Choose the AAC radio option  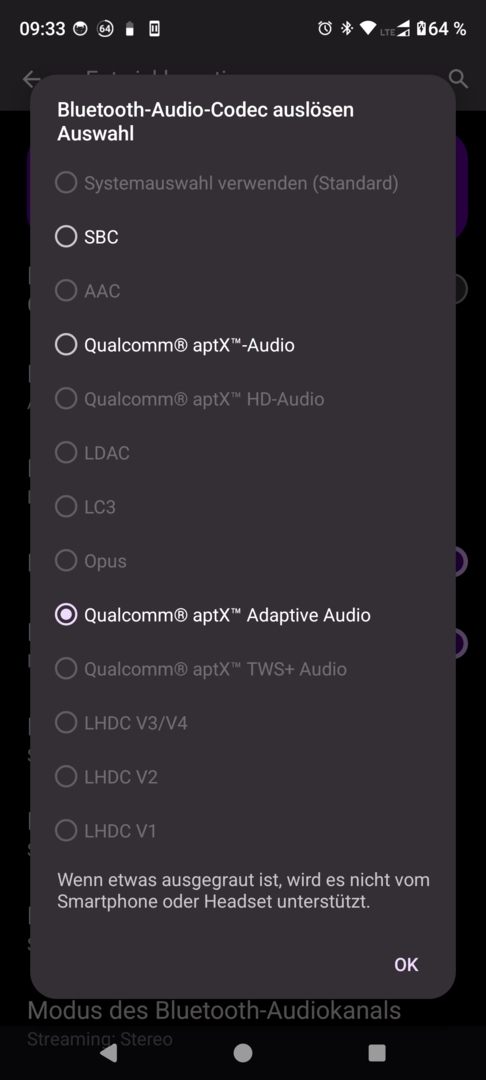243,291
